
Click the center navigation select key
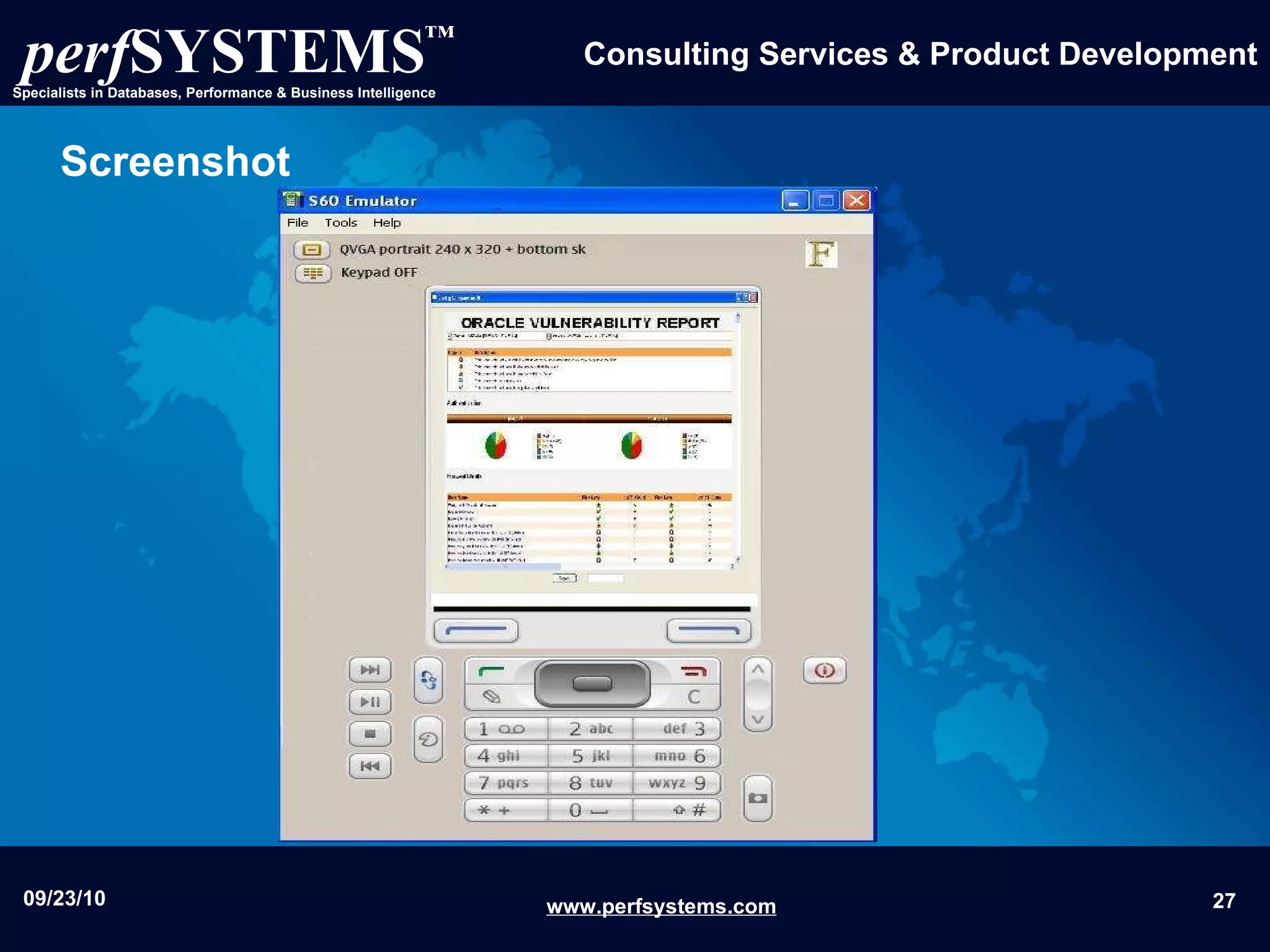592,684
